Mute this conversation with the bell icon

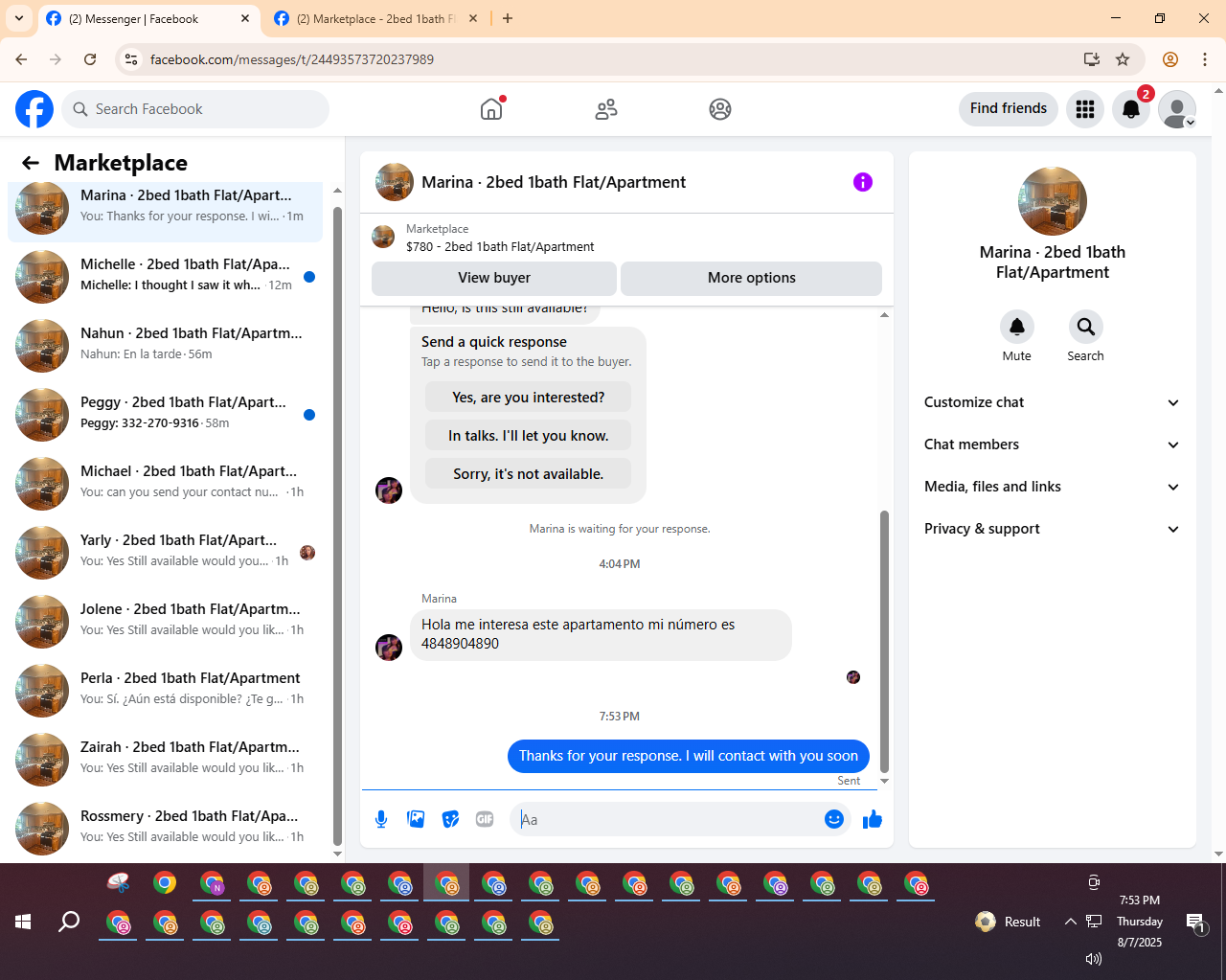1017,327
